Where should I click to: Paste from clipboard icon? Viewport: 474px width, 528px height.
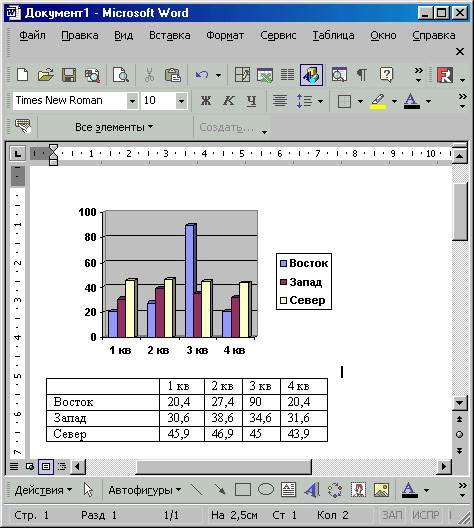click(x=172, y=75)
